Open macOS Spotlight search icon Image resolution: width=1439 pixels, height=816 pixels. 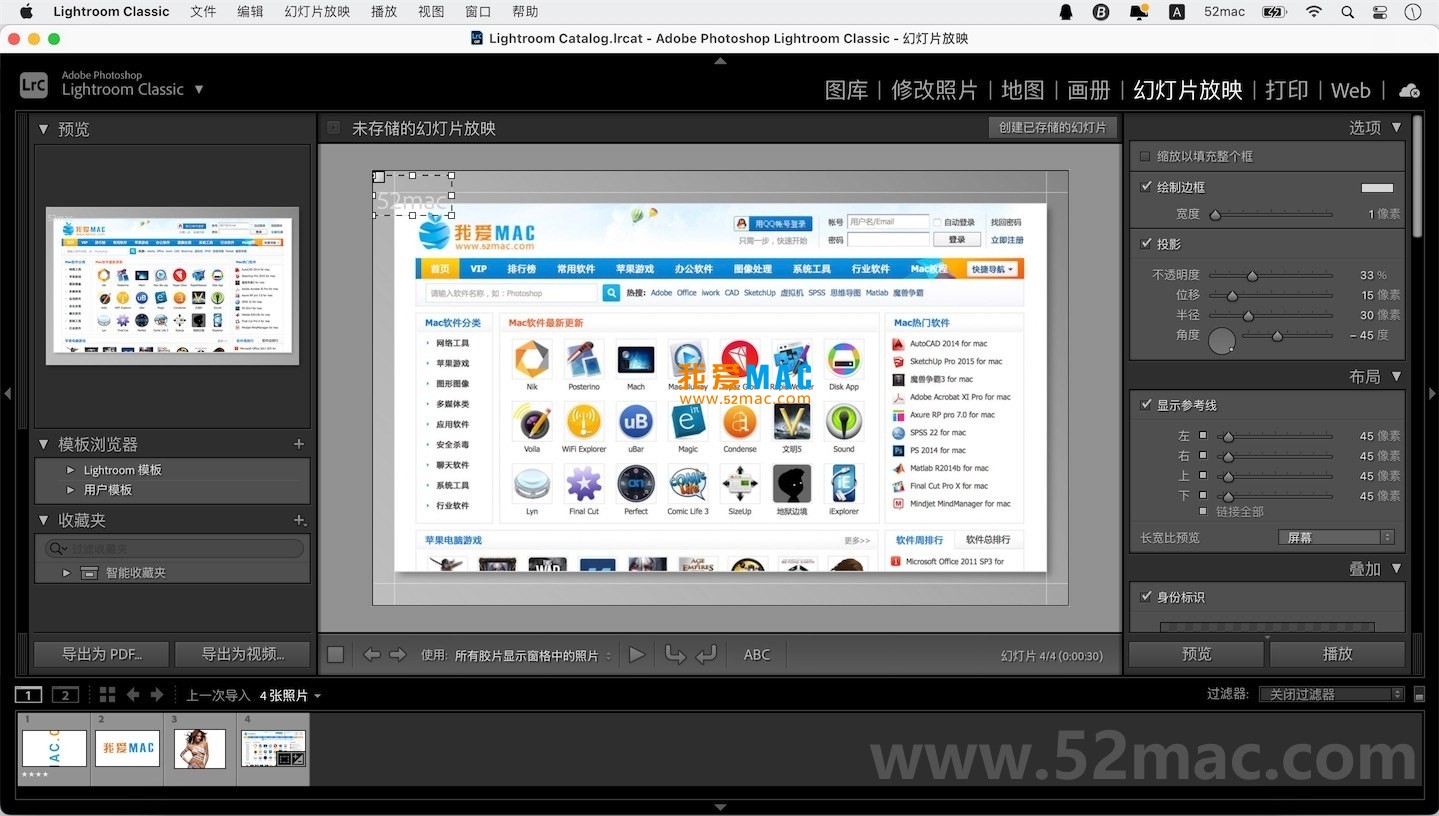[1348, 12]
